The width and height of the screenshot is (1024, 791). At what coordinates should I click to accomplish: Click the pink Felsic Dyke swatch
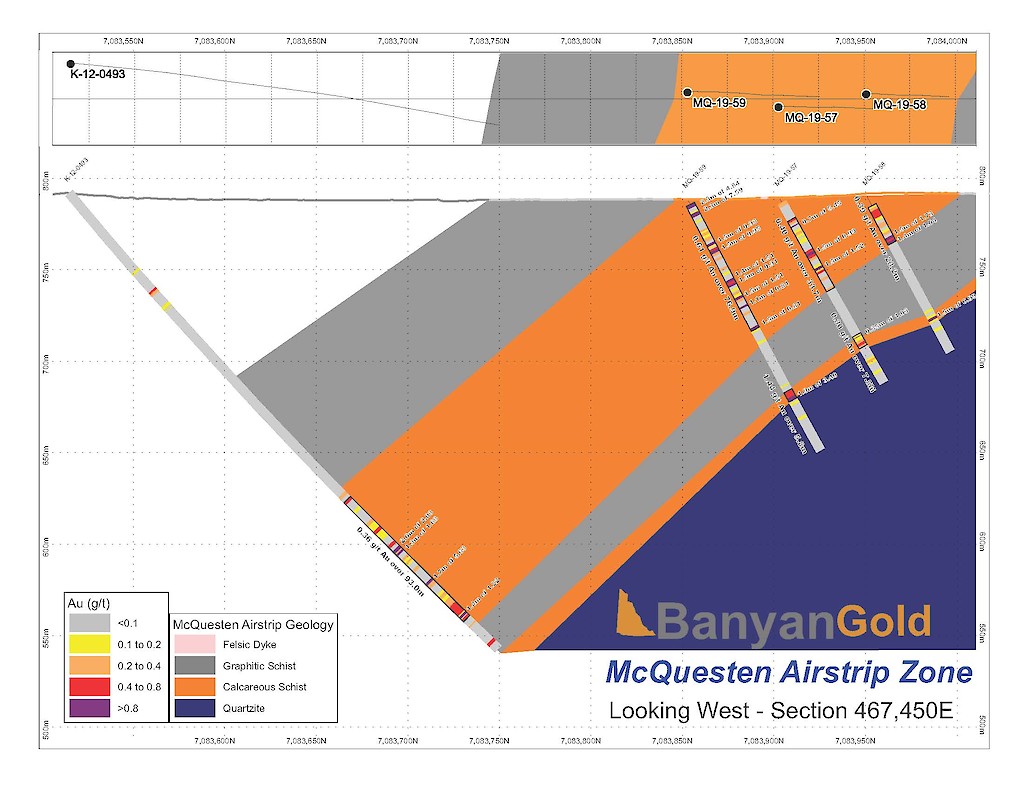click(x=196, y=645)
